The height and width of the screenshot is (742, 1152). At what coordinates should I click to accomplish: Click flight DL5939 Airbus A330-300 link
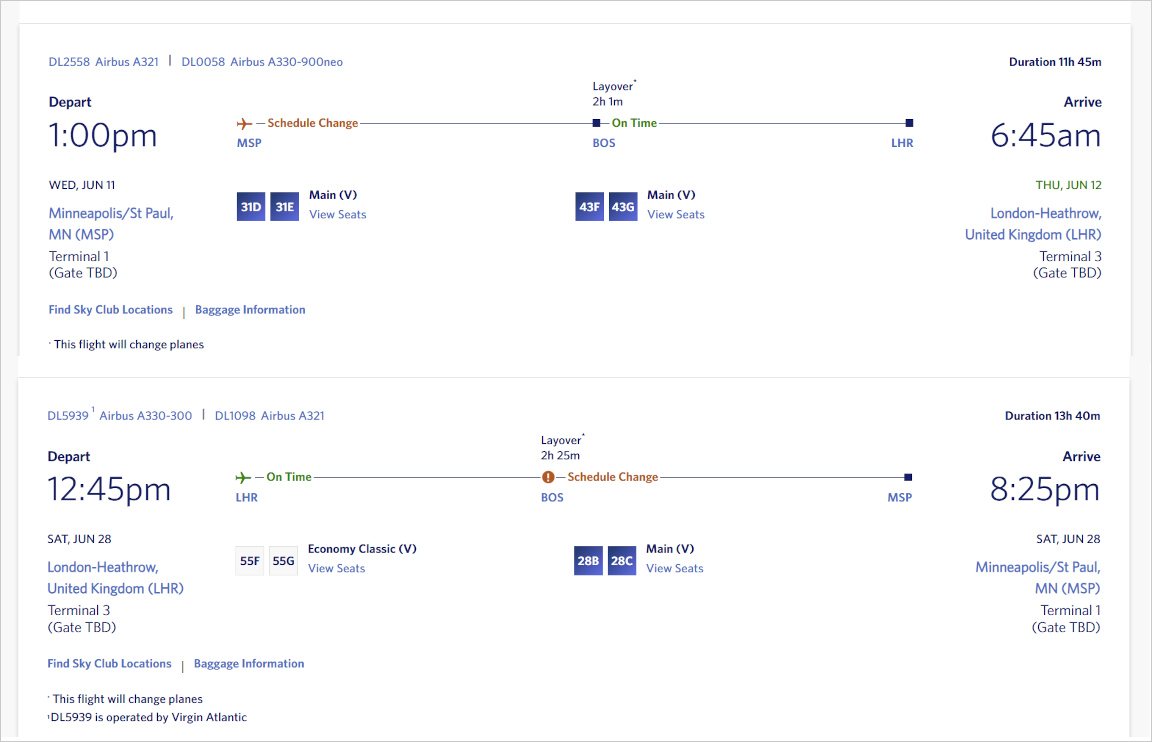click(120, 416)
